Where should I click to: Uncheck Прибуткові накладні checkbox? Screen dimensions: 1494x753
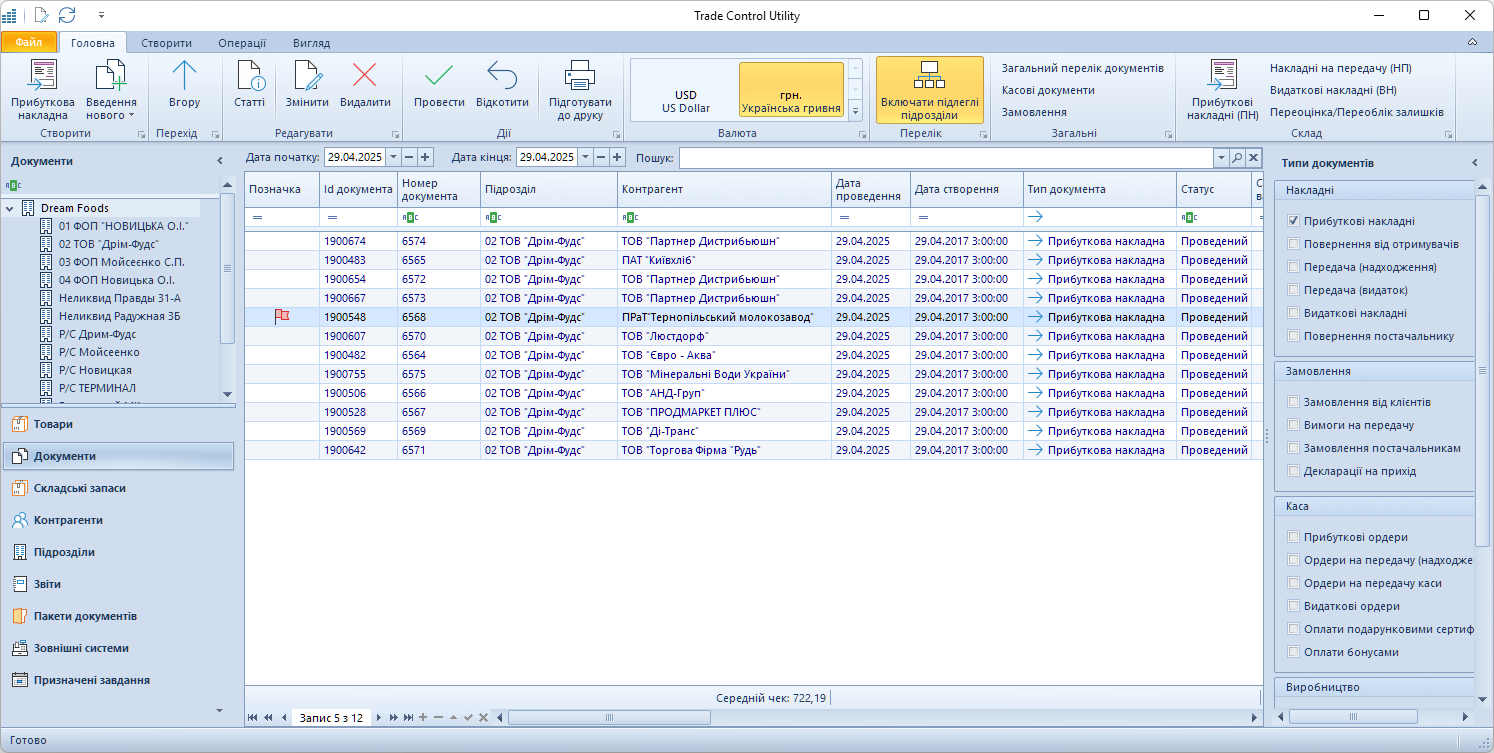tap(1294, 221)
